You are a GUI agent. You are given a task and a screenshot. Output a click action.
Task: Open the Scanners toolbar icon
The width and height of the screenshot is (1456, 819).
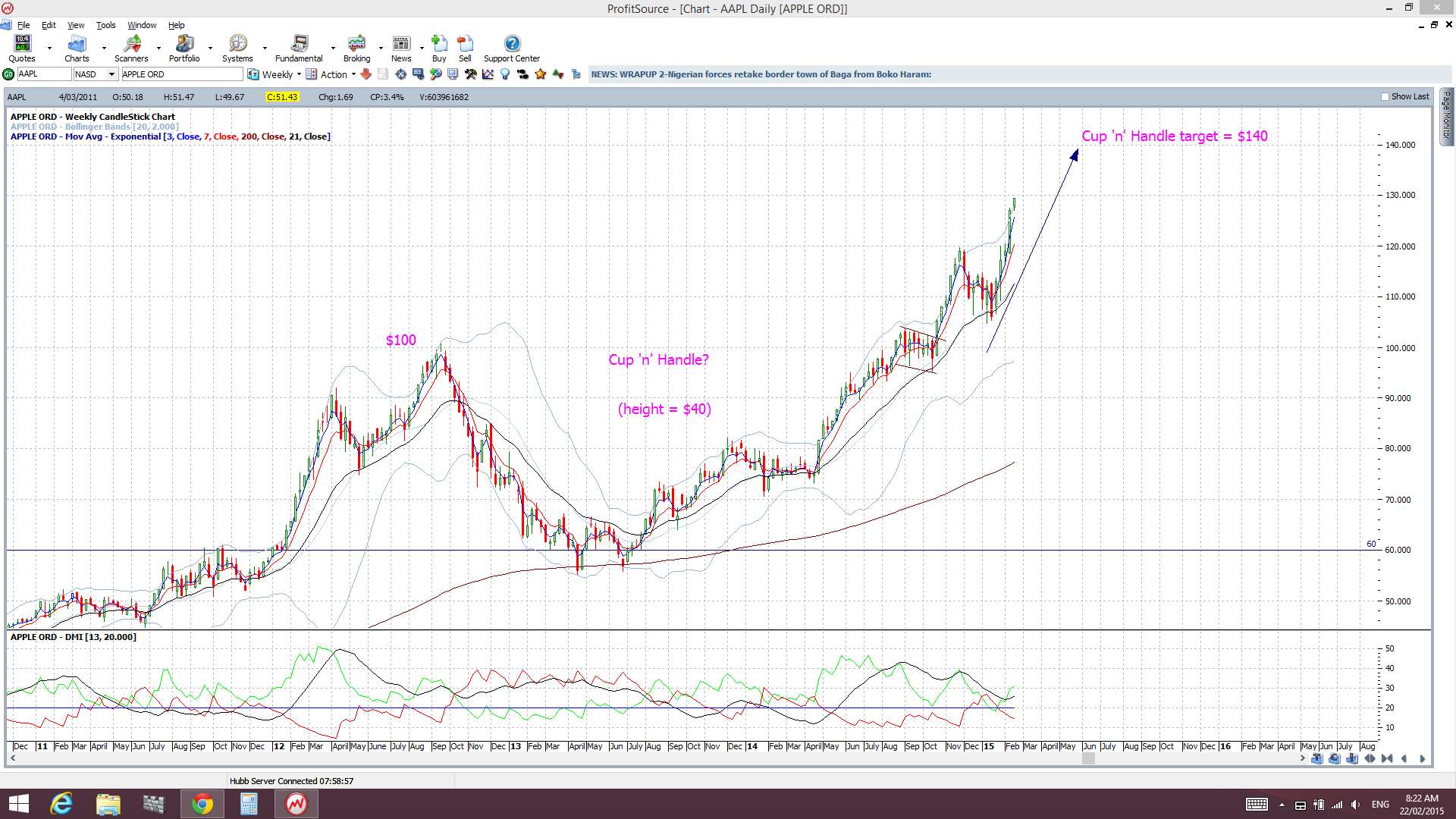131,49
